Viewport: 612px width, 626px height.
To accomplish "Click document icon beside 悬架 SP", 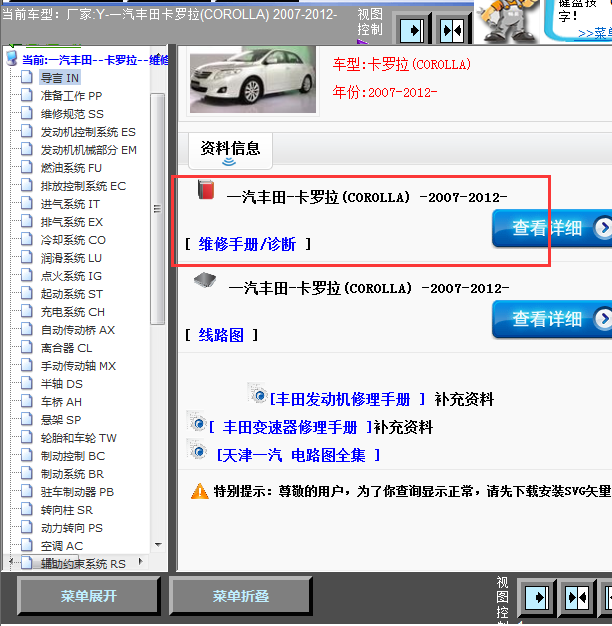I will click(27, 419).
